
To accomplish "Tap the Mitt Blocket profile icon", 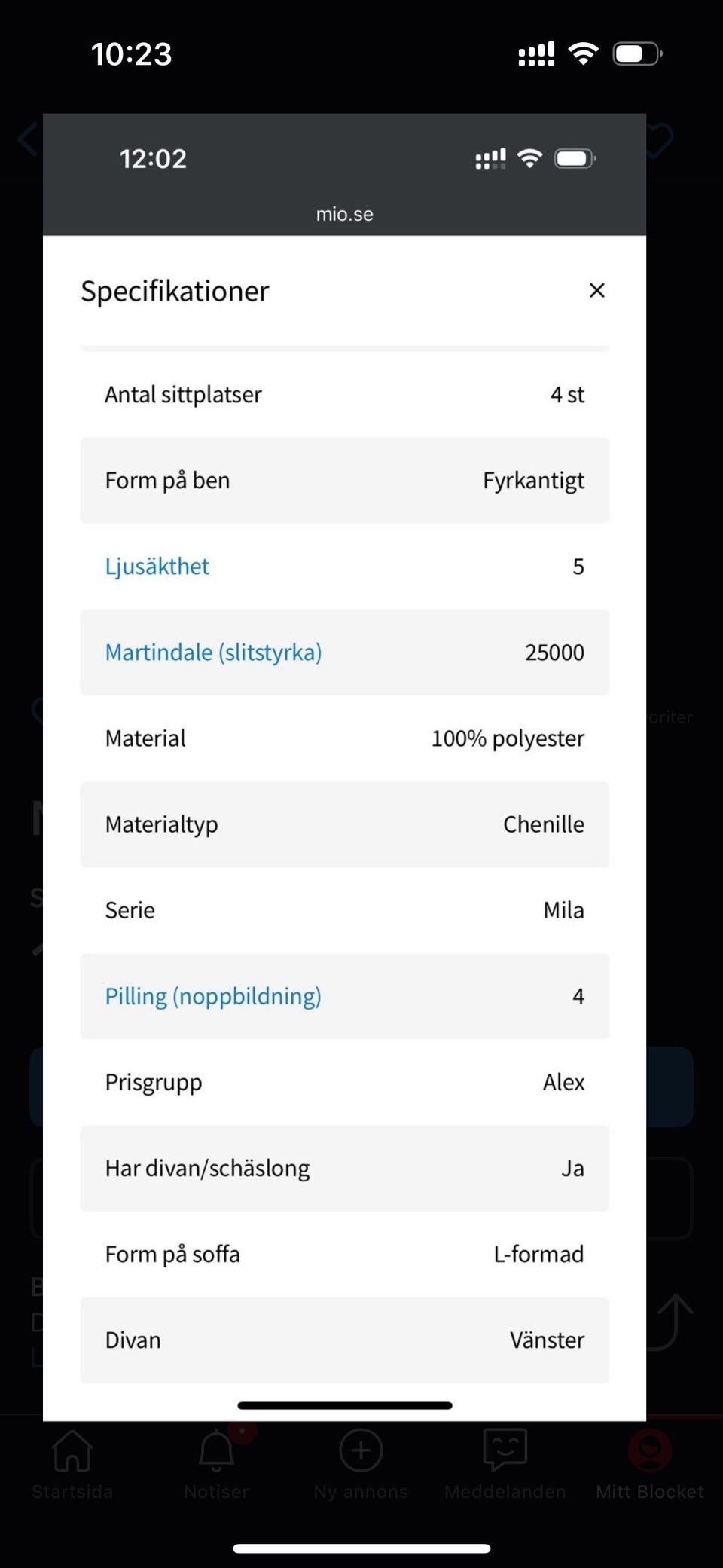I will coord(649,1449).
